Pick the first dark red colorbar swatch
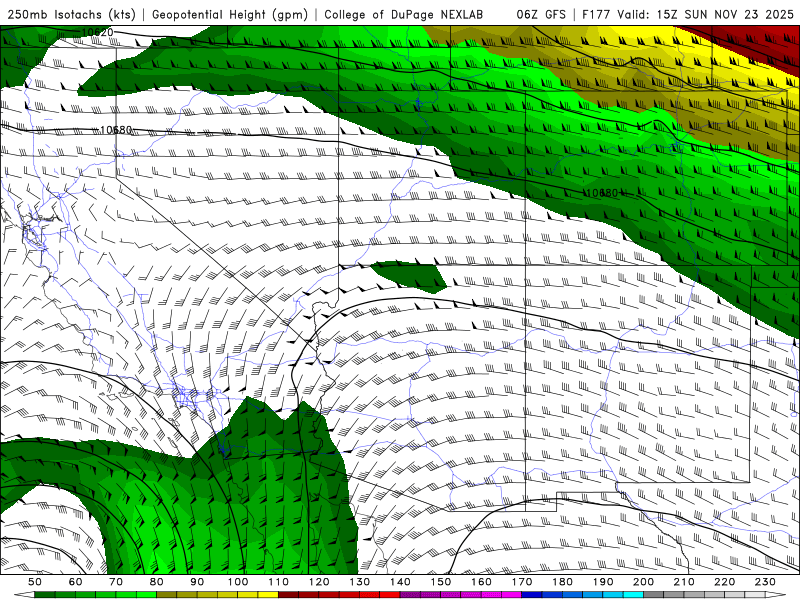 click(288, 595)
